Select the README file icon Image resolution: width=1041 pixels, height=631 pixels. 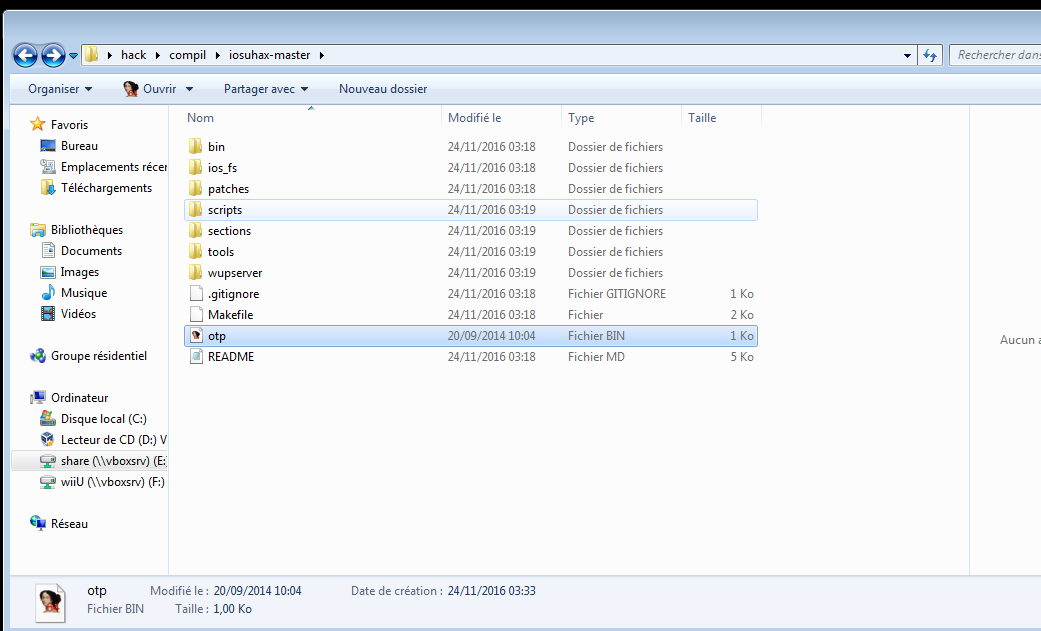(x=196, y=357)
